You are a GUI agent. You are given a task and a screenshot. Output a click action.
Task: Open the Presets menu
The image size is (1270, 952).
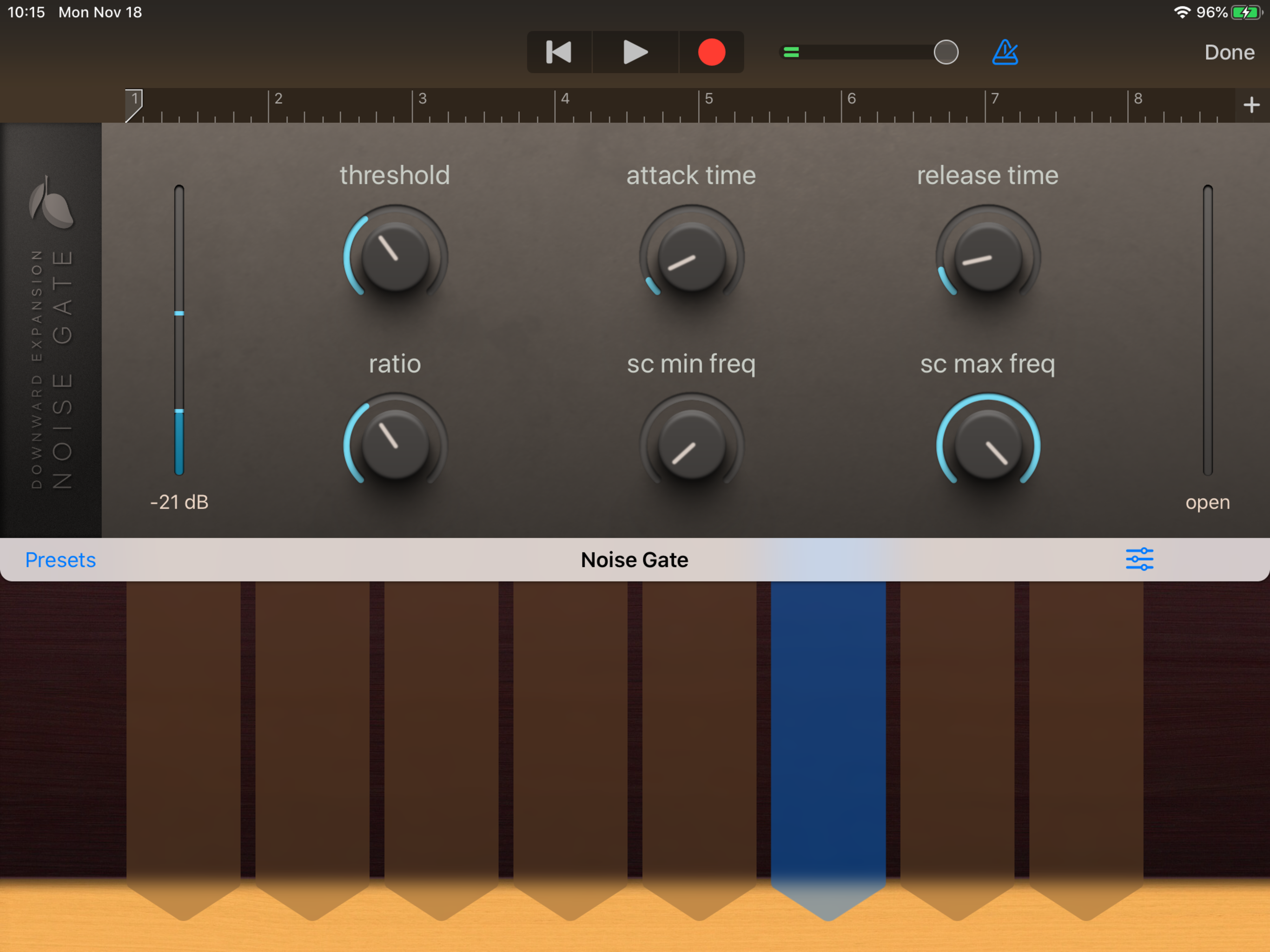(60, 559)
